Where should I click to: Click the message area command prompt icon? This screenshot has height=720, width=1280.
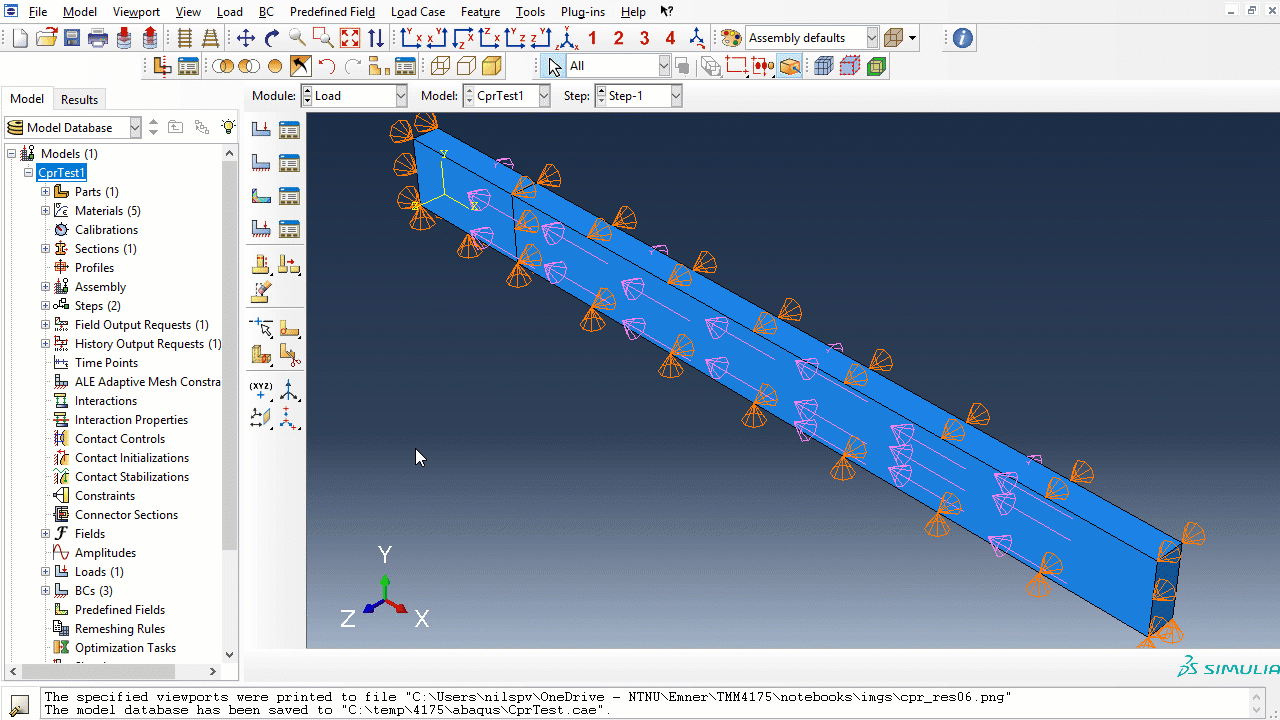[x=19, y=703]
